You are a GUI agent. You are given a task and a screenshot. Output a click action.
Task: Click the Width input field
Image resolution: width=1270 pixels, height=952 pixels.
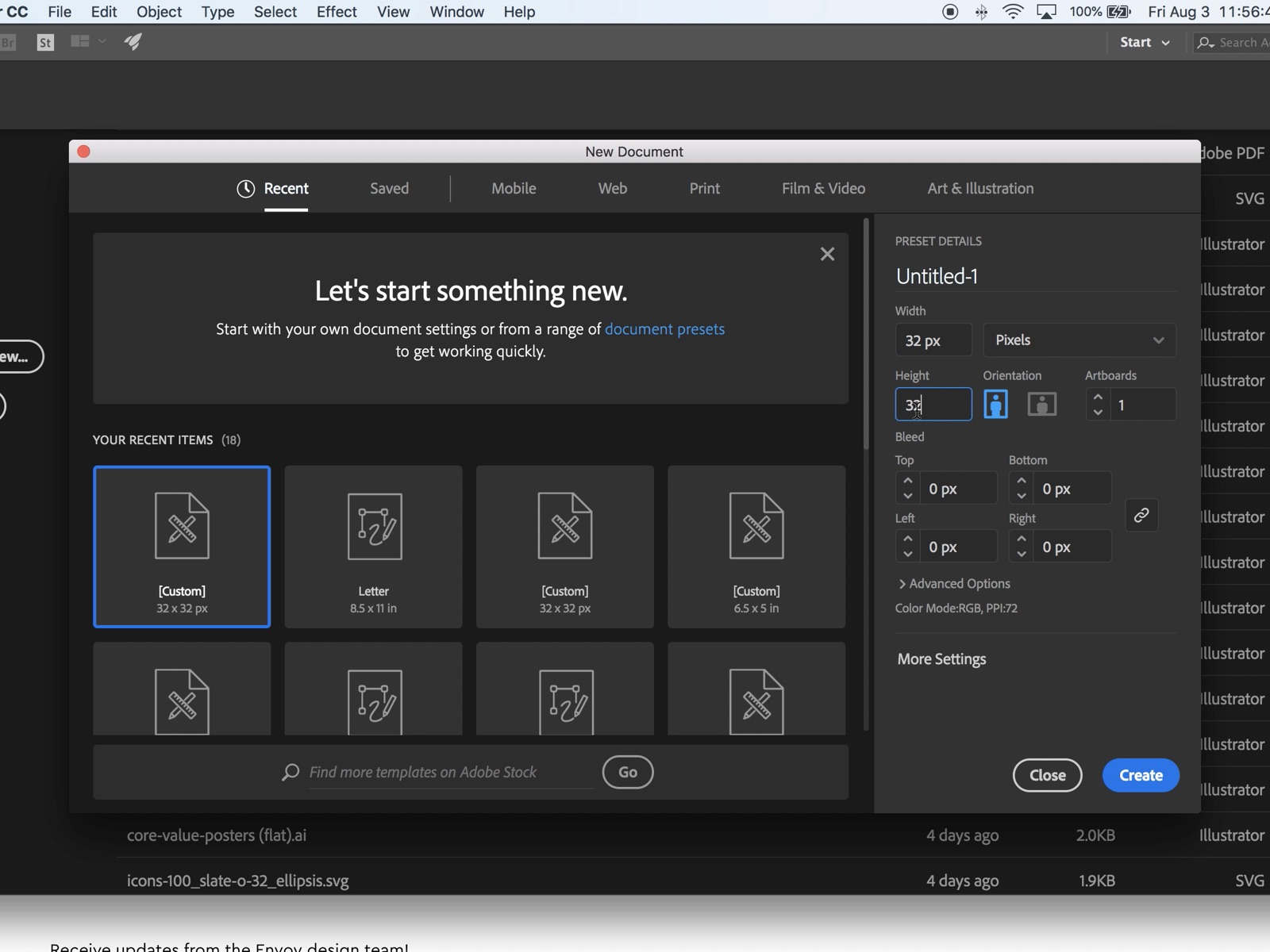click(x=933, y=340)
